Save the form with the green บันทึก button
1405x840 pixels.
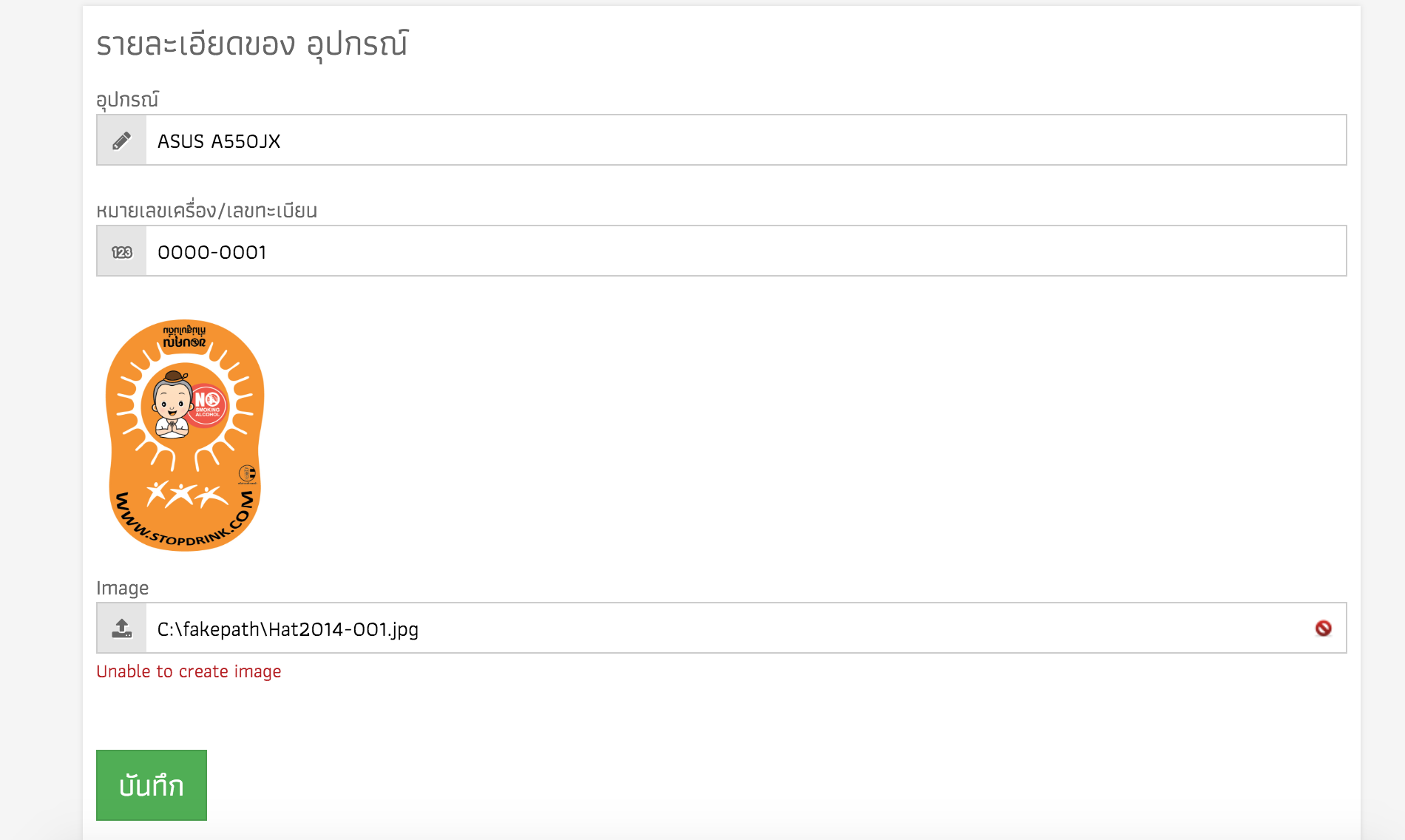[152, 785]
